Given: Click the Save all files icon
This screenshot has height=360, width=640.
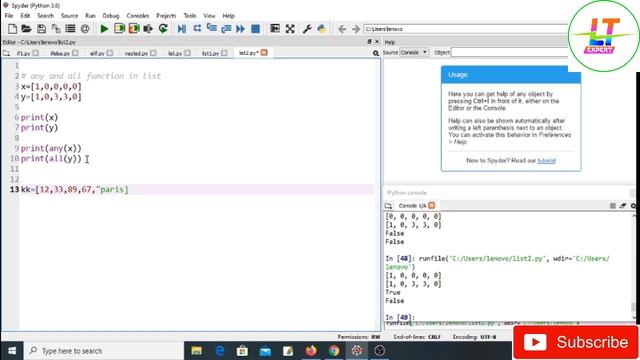Looking at the screenshot, I should point(56,29).
